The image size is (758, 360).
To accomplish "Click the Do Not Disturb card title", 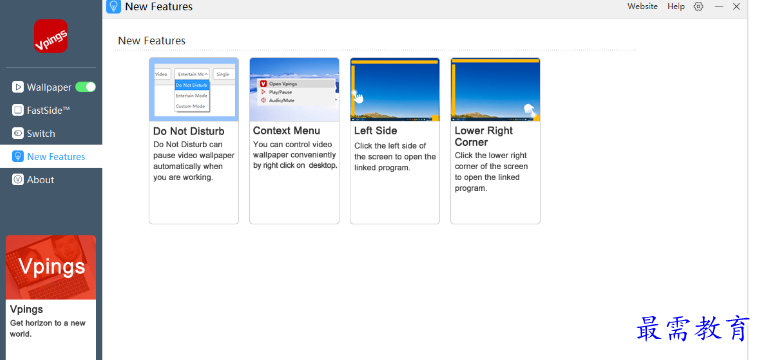I will [189, 131].
